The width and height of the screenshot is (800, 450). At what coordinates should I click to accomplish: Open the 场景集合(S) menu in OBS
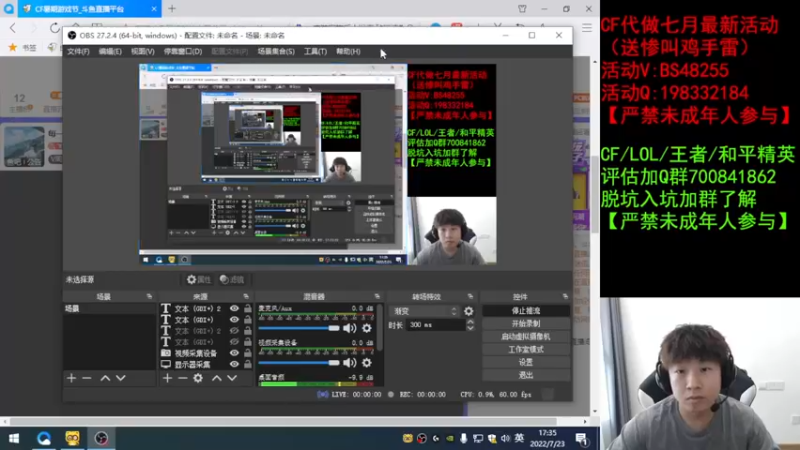[276, 52]
